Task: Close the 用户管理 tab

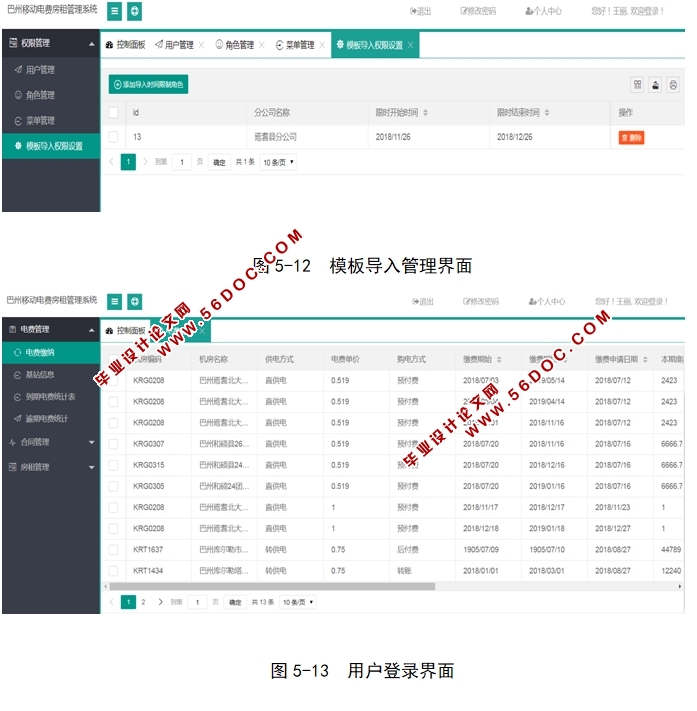Action: point(201,45)
